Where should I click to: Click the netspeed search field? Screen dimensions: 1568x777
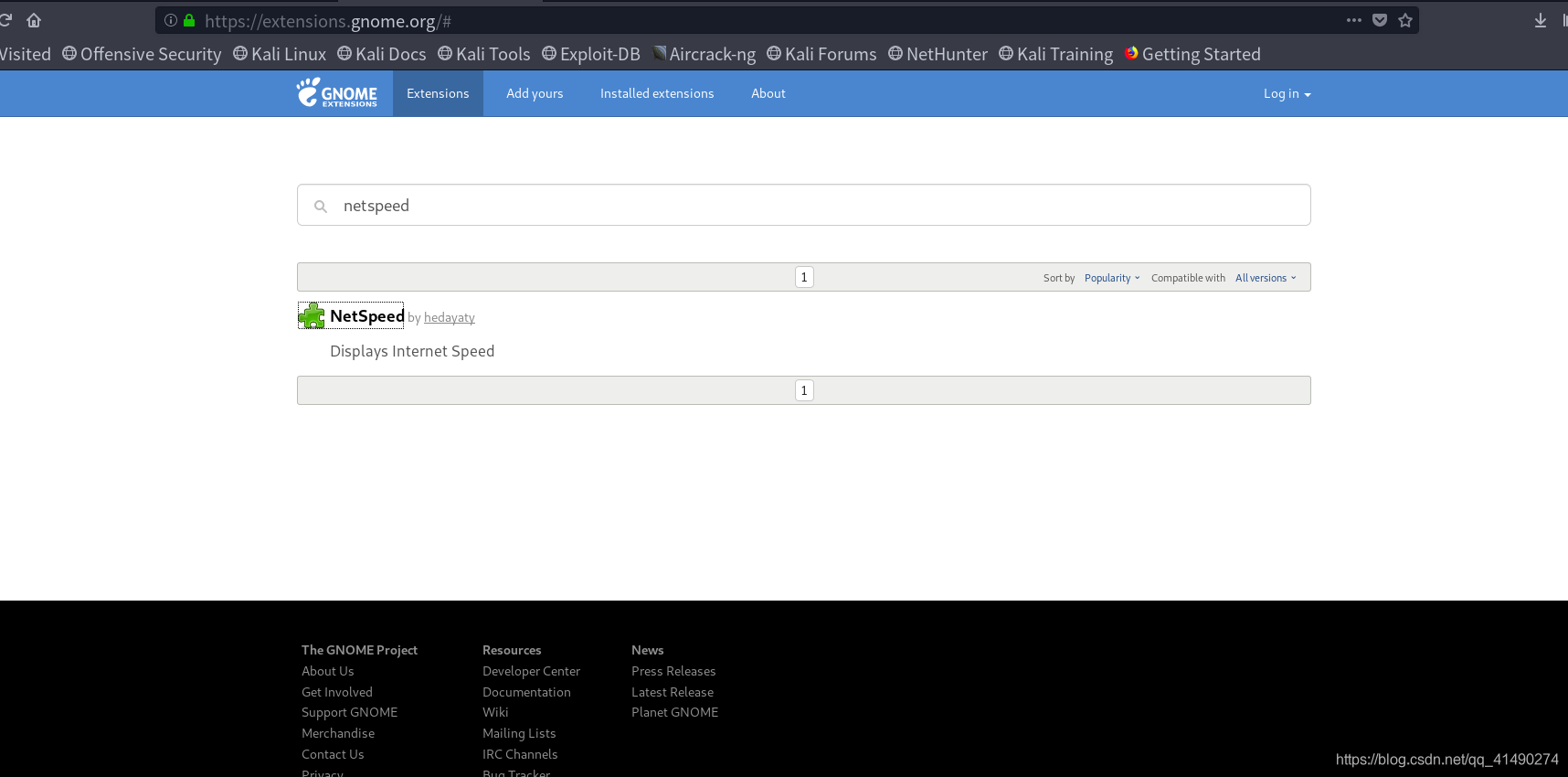[804, 206]
